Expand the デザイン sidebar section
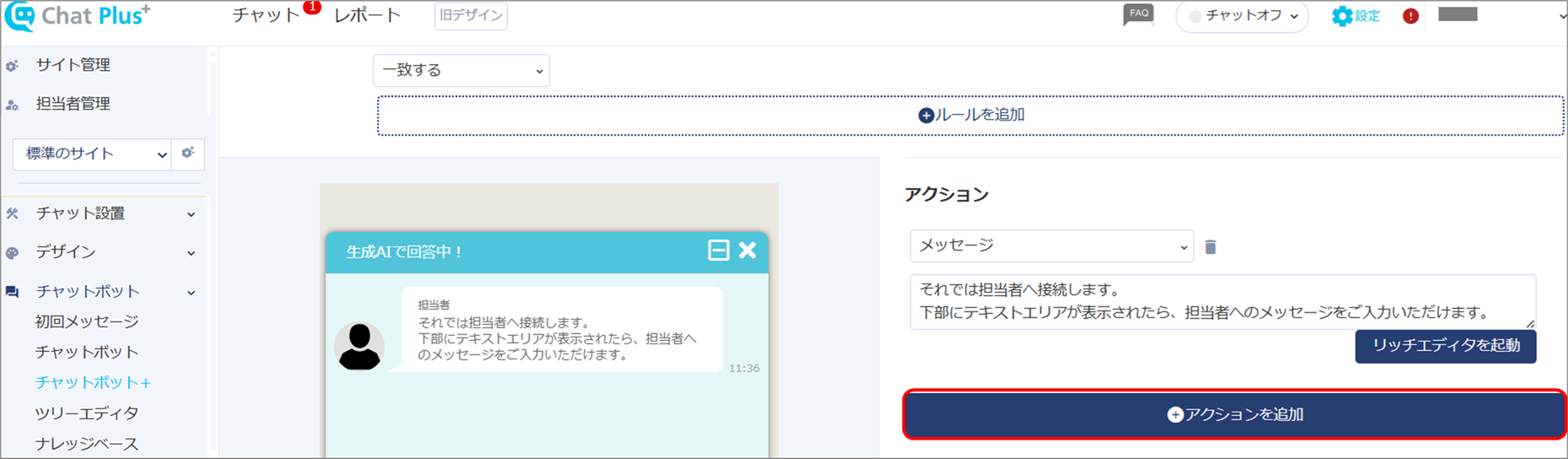This screenshot has height=459, width=1568. coord(103,252)
